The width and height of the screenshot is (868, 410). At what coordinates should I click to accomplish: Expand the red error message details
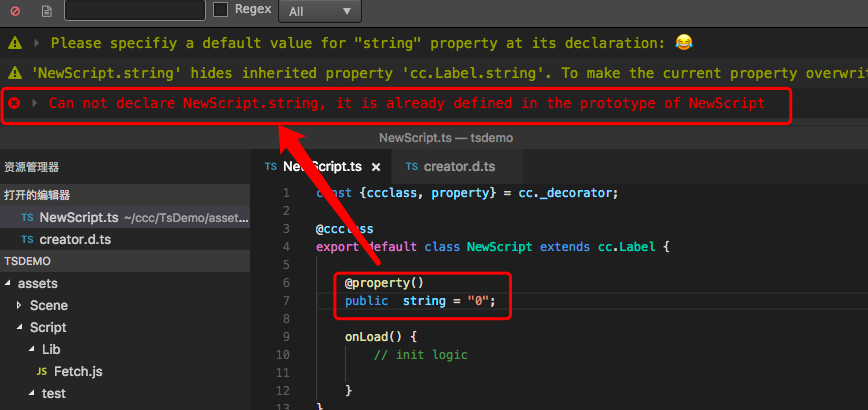(x=35, y=103)
